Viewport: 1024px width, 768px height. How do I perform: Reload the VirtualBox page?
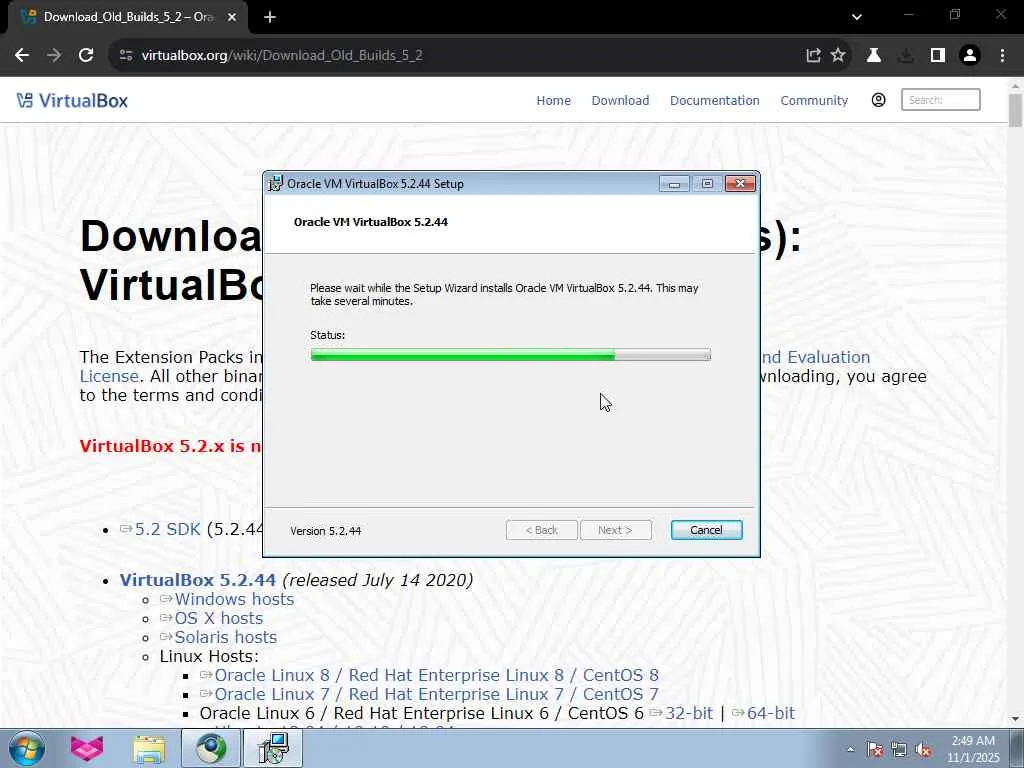pos(86,56)
